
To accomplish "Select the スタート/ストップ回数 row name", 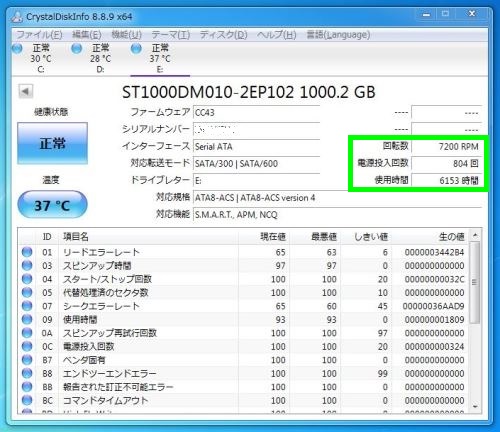I will click(x=107, y=279).
